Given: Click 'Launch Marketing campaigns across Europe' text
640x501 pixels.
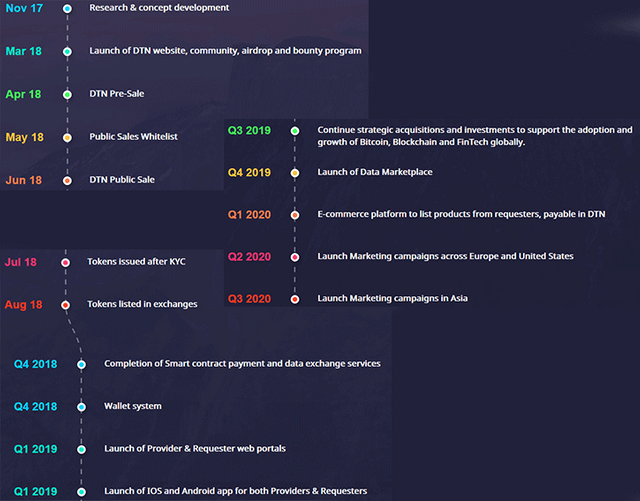Looking at the screenshot, I should pyautogui.click(x=445, y=256).
